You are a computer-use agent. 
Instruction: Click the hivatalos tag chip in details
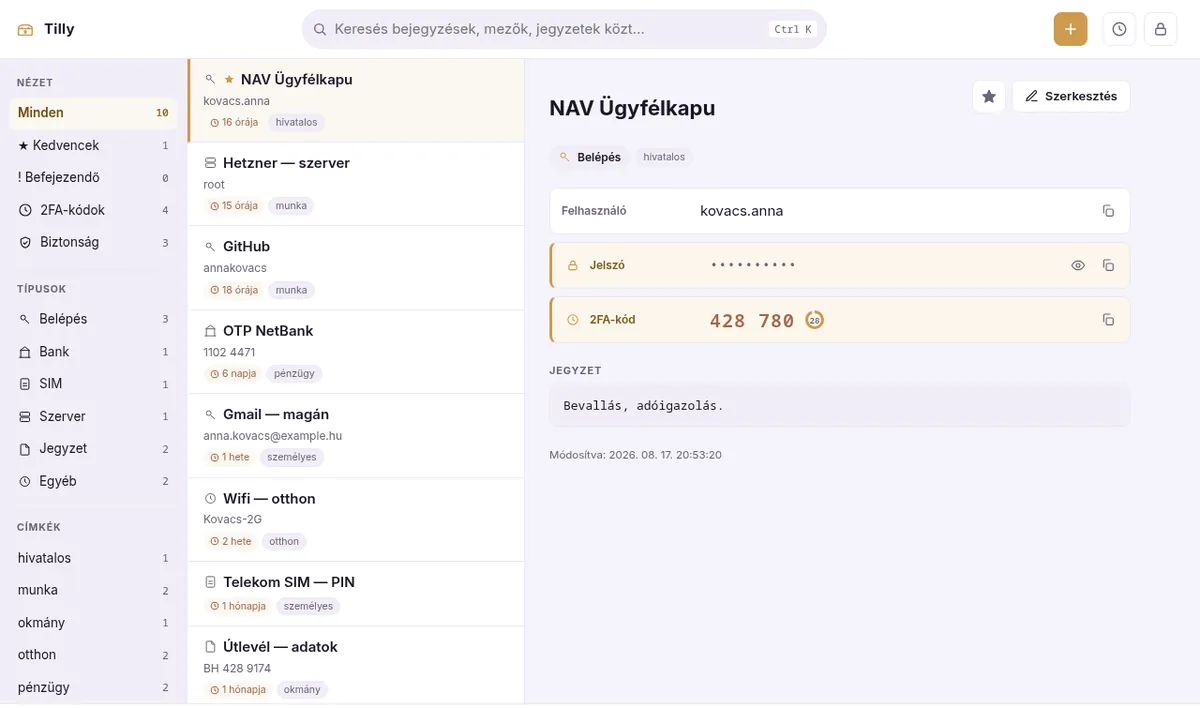click(664, 157)
